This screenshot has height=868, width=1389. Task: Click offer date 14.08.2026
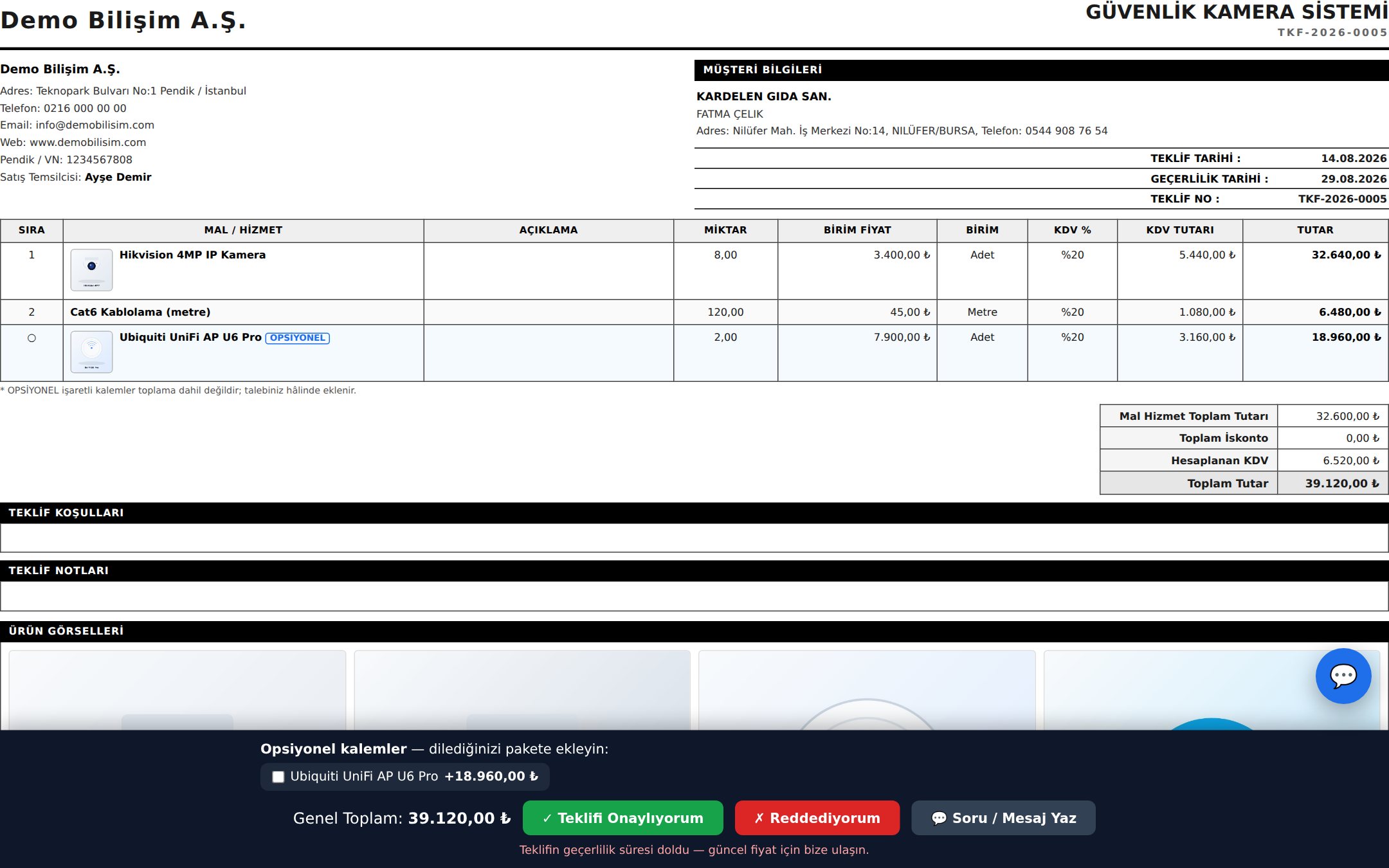[1354, 158]
